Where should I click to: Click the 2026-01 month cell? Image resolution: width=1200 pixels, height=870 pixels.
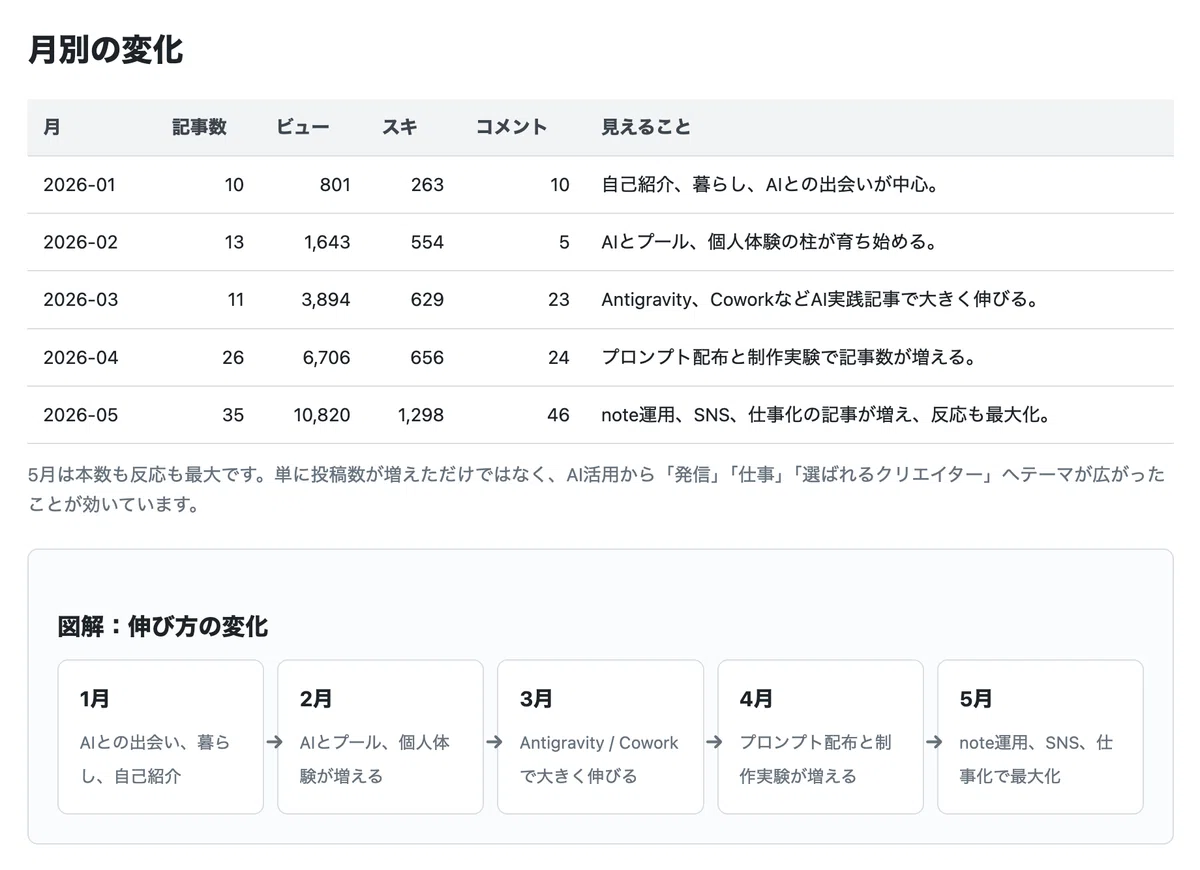(80, 185)
